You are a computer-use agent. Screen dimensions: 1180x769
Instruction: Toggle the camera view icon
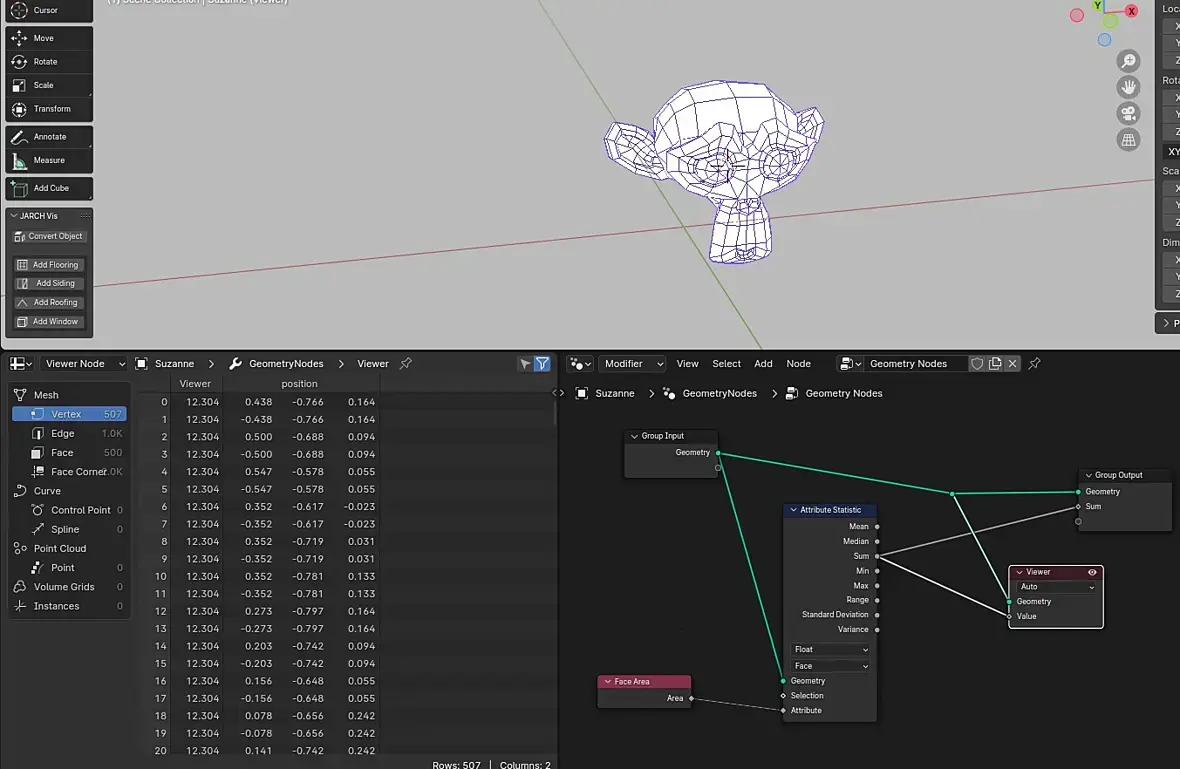pos(1128,114)
